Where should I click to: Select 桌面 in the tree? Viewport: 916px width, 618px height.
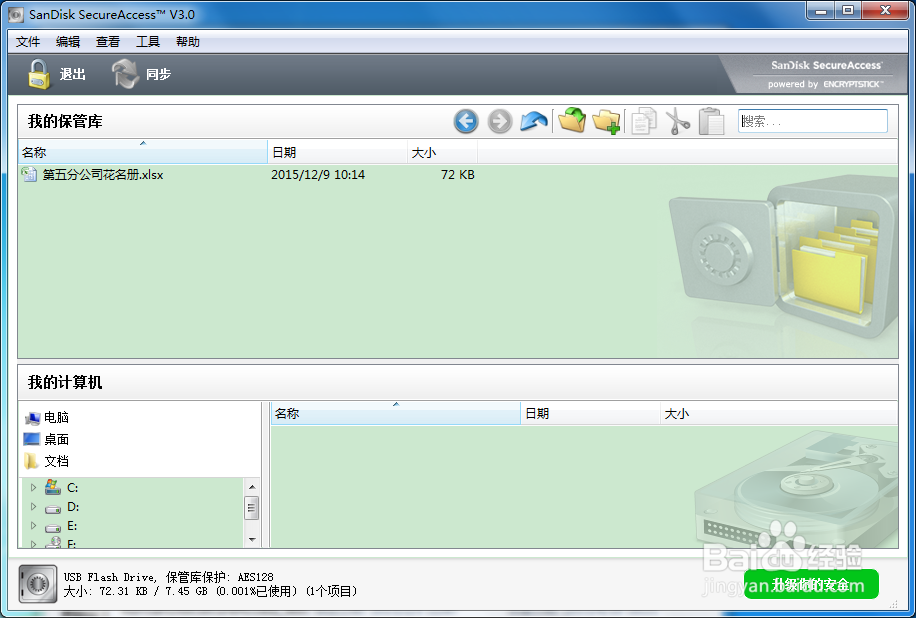pyautogui.click(x=57, y=439)
